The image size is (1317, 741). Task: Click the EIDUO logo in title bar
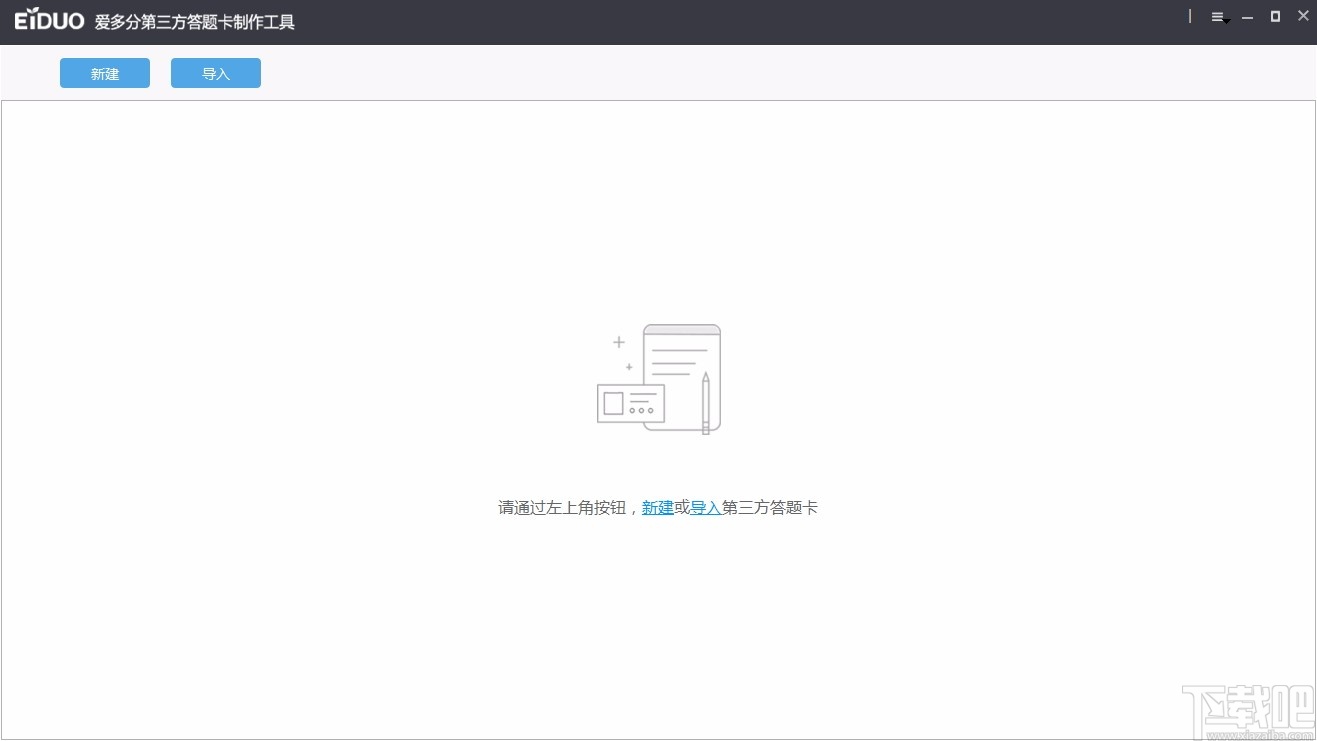click(49, 21)
